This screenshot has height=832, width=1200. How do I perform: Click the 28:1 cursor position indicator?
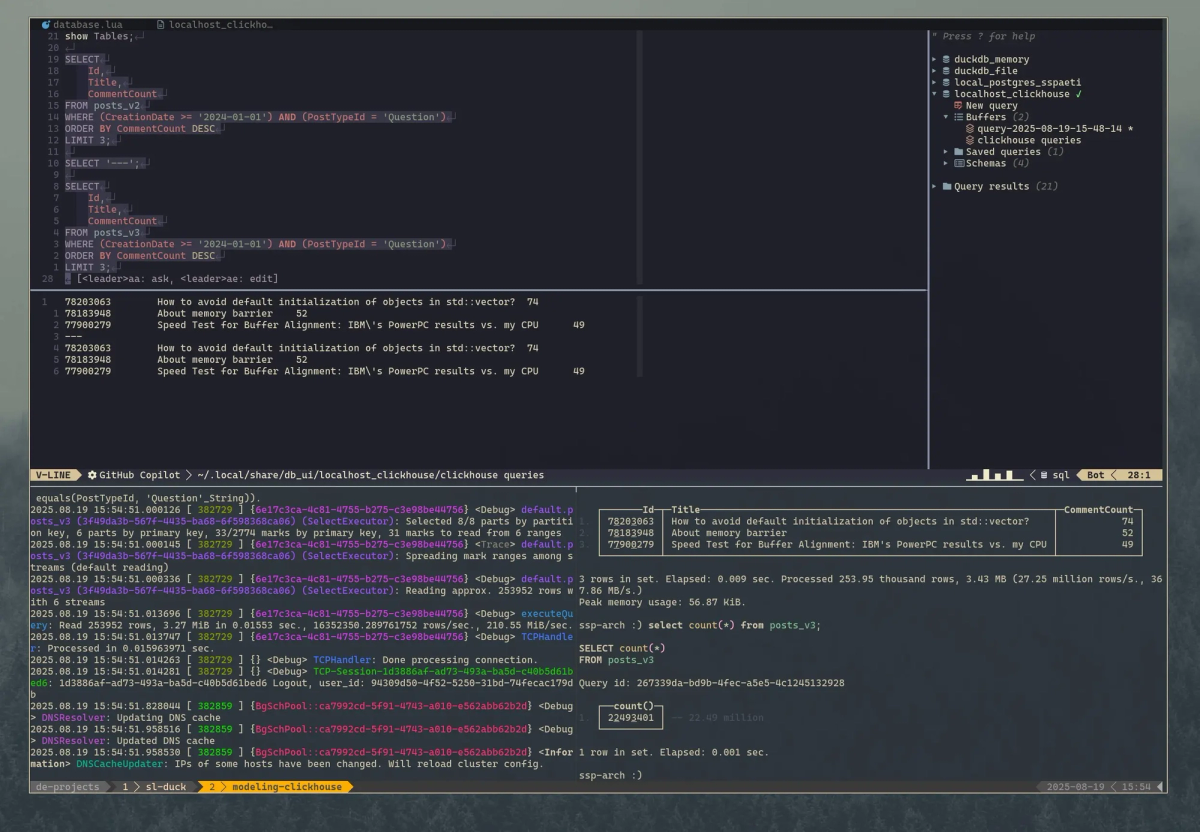pos(1139,475)
